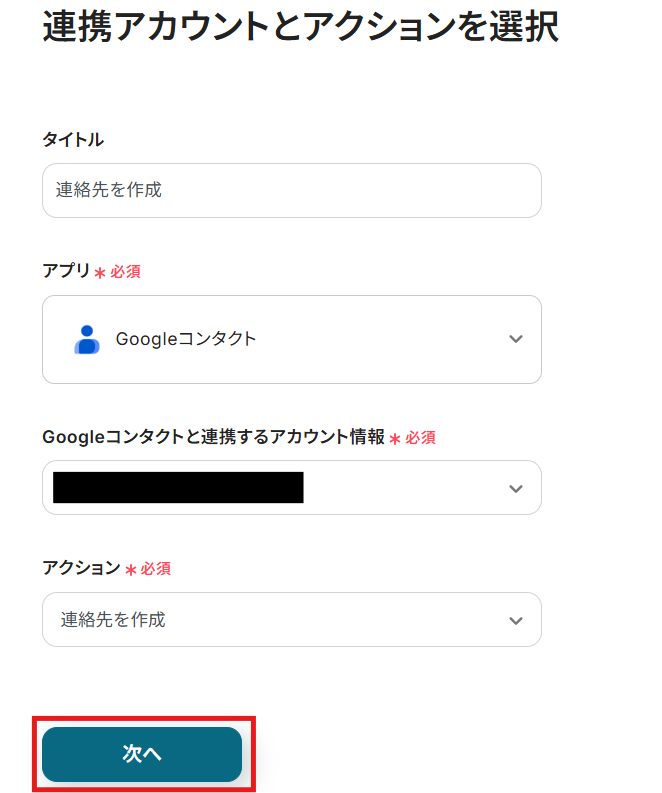
Task: Click the red asterisk beside アクション
Action: (130, 569)
